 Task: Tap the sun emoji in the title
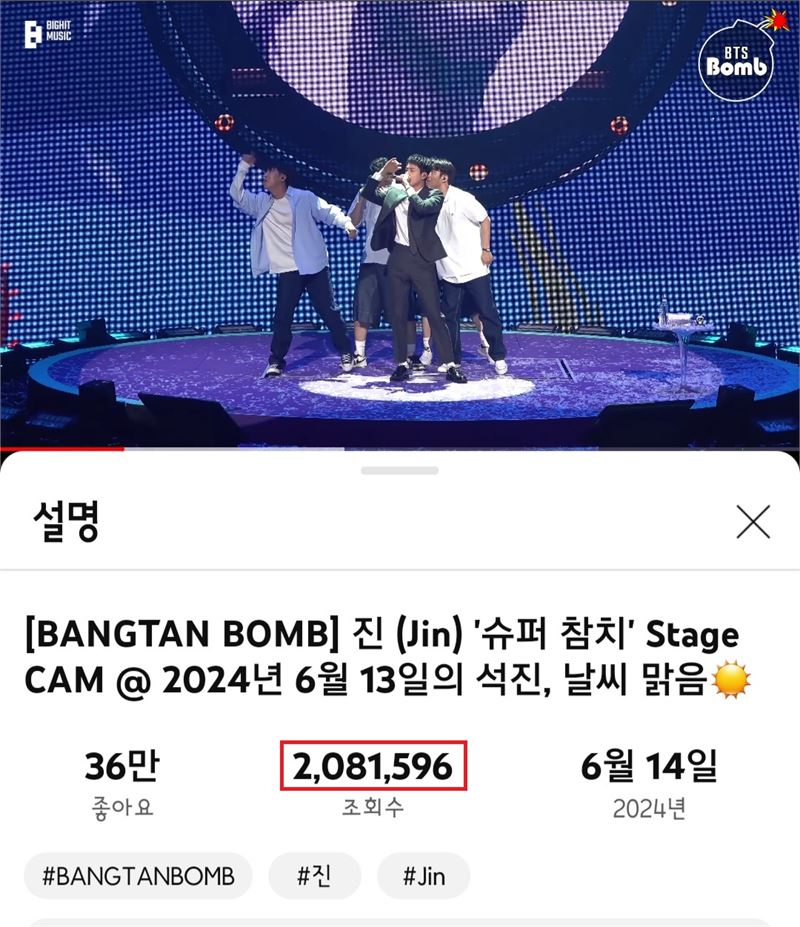[x=731, y=680]
